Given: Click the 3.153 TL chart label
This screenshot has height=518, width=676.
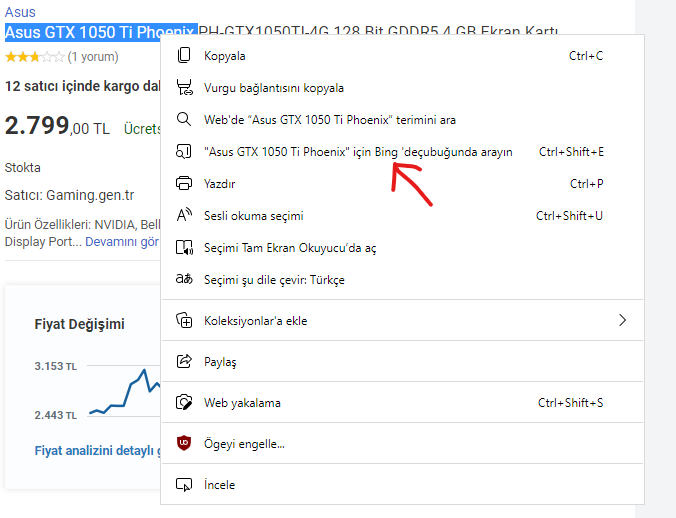Looking at the screenshot, I should tap(56, 366).
